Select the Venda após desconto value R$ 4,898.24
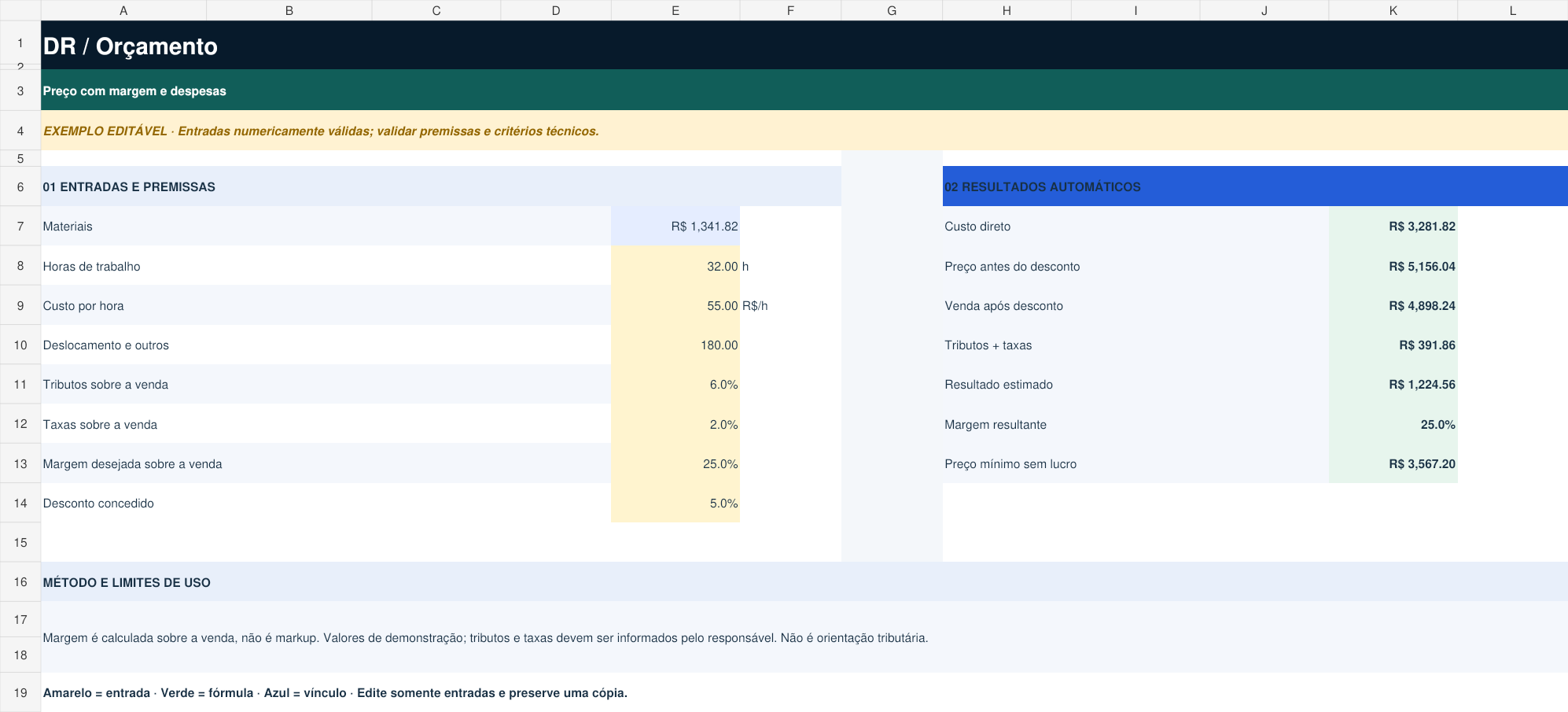The image size is (1568, 712). click(1393, 305)
